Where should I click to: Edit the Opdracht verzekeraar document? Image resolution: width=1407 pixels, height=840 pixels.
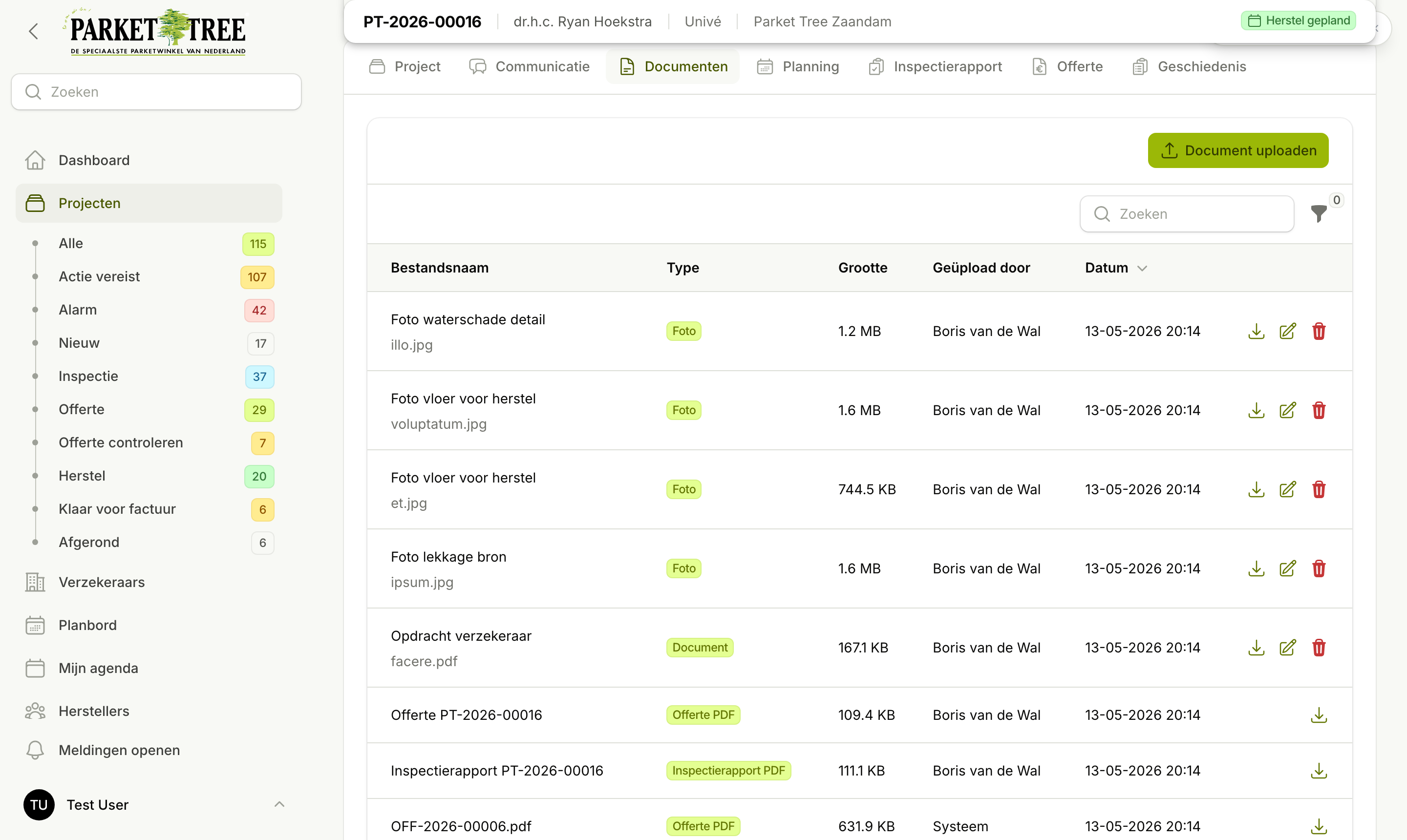tap(1287, 648)
